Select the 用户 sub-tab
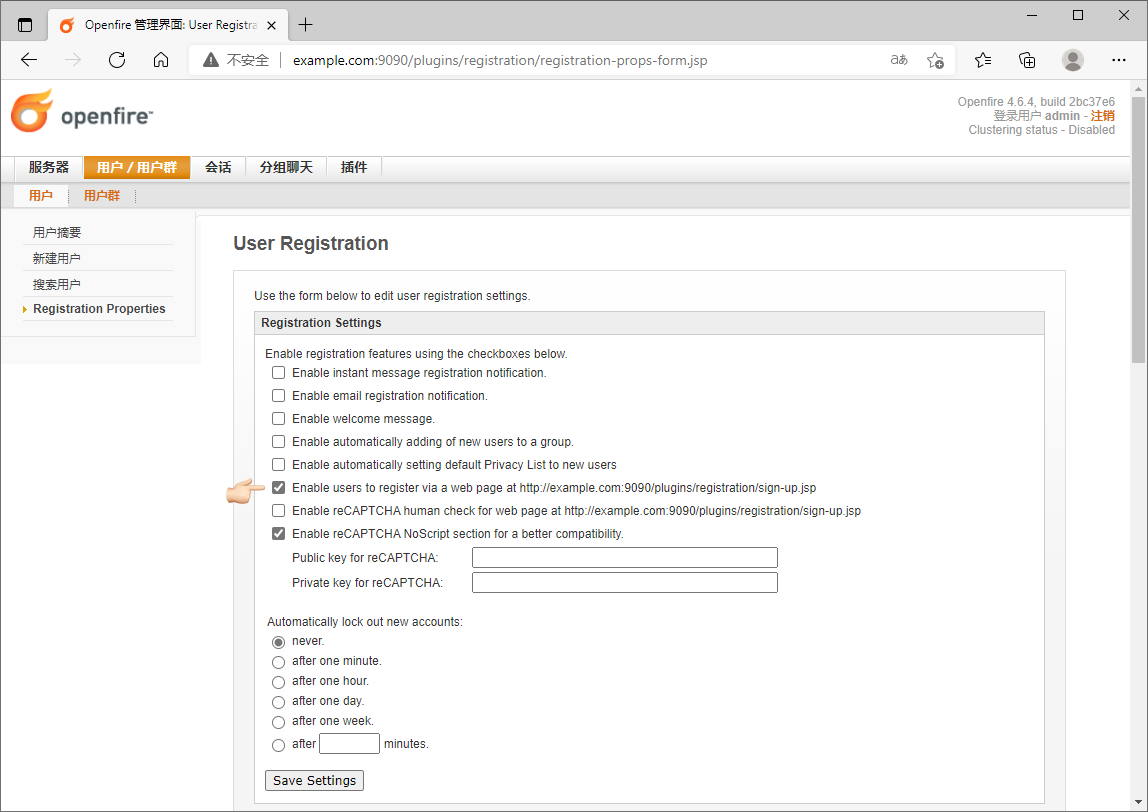Screen dimensions: 1148x812 pyautogui.click(x=41, y=195)
